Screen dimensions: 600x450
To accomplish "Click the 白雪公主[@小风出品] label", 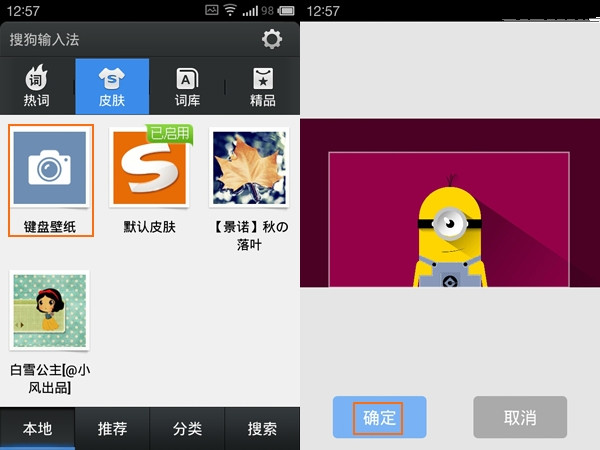I will pos(50,379).
